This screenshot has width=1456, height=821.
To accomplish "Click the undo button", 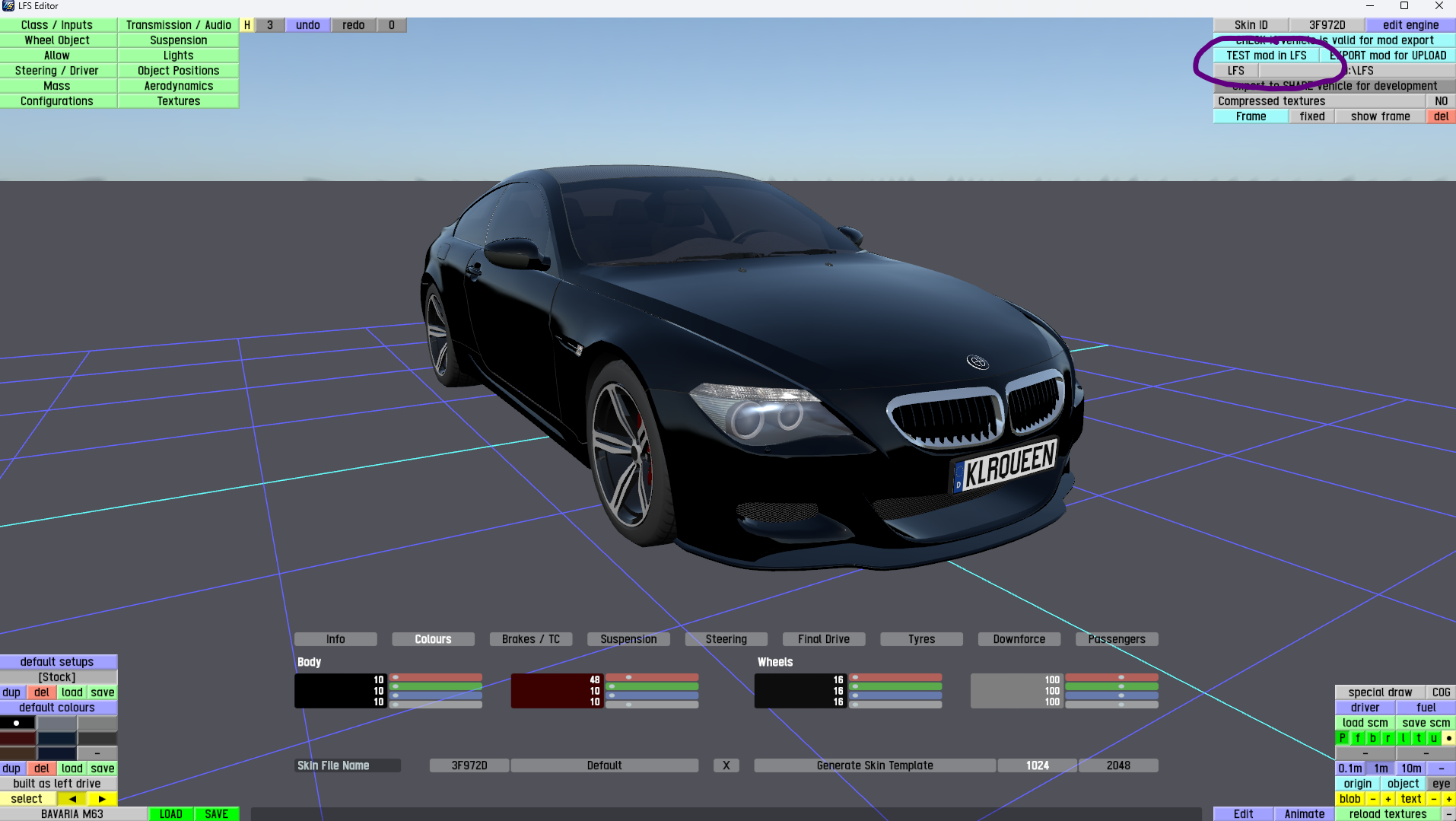I will coord(308,25).
